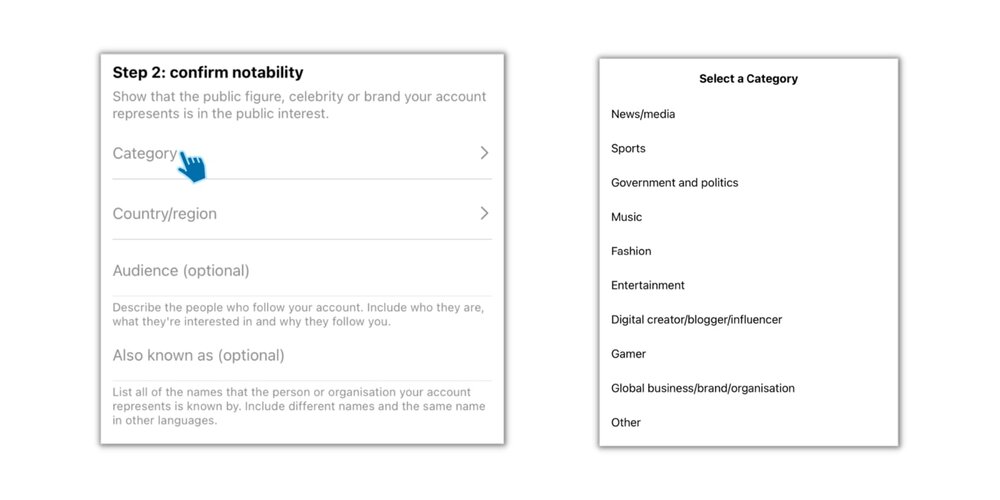Select the News/media category
This screenshot has height=500, width=1000.
643,114
